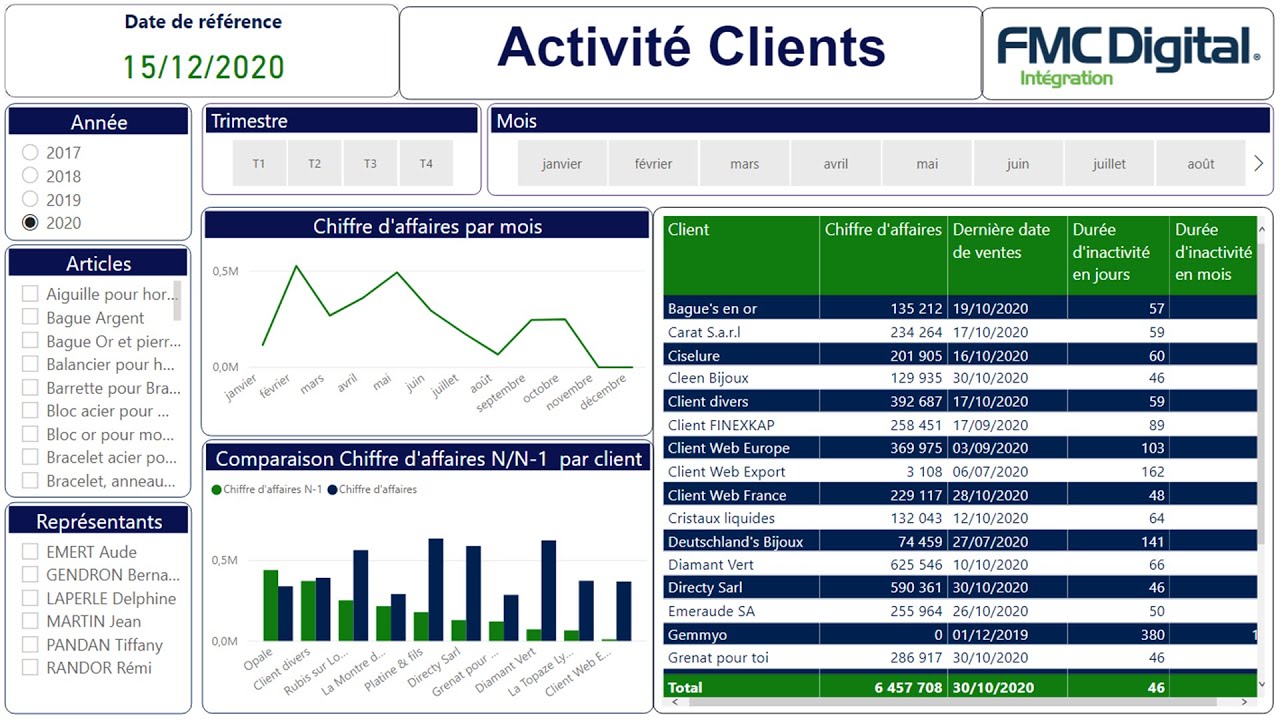Screen dimensions: 1280x720
Task: Select the Carat S.a.r.l client row
Action: click(x=960, y=332)
